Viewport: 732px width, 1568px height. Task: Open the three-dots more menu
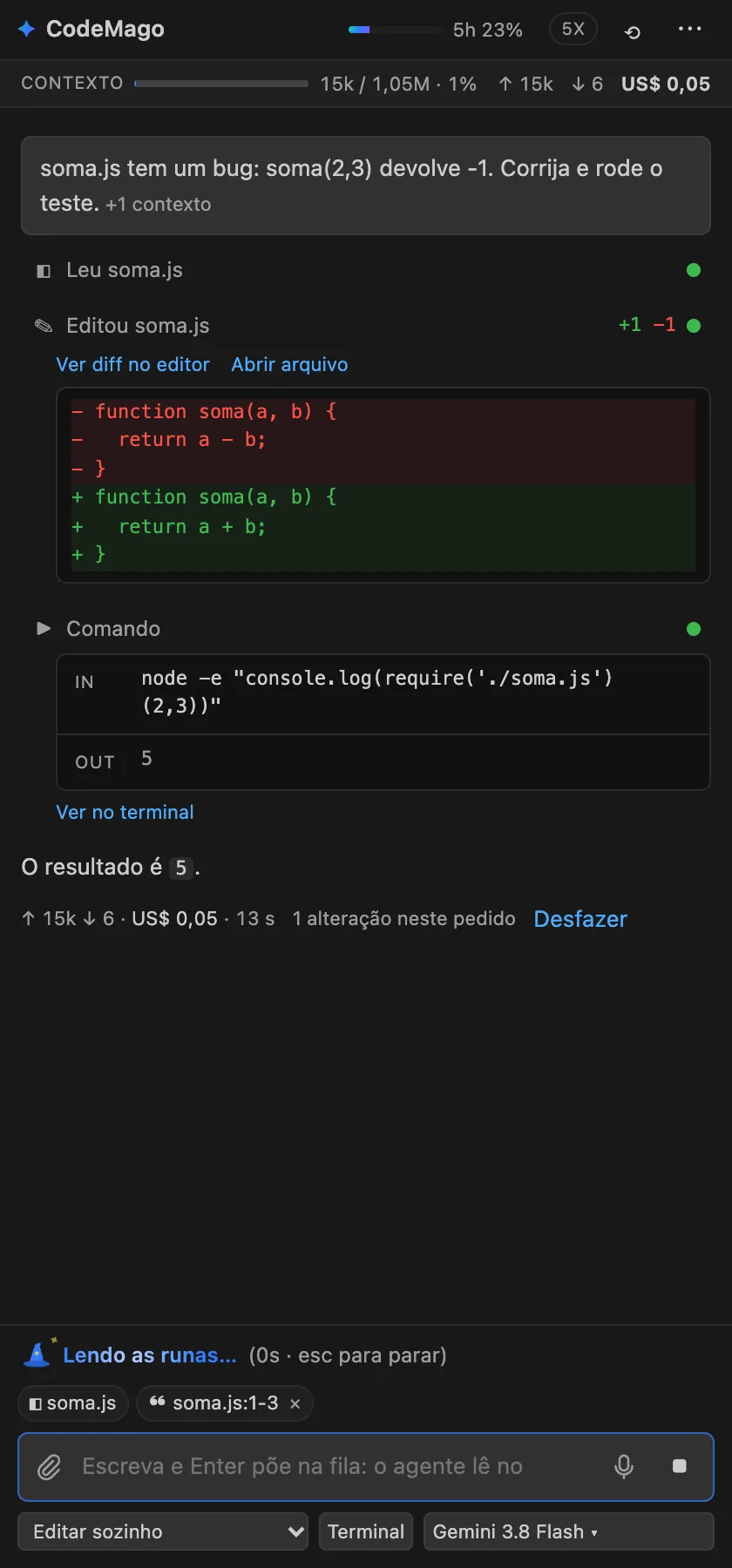coord(689,29)
